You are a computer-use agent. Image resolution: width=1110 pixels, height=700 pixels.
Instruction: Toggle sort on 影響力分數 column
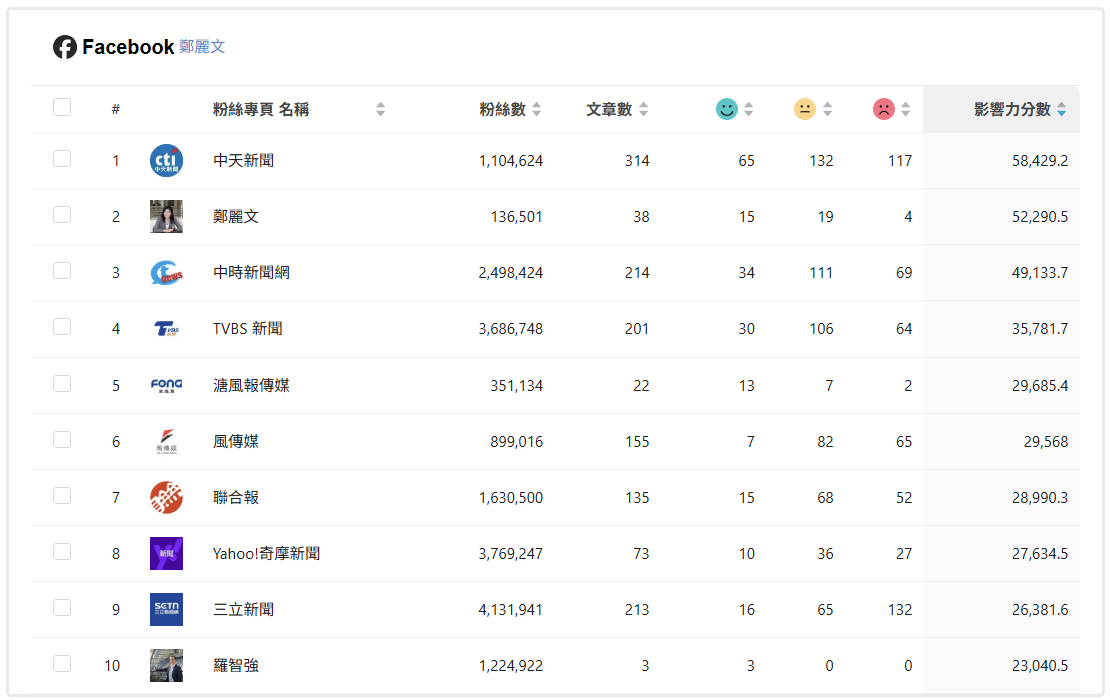click(1061, 109)
